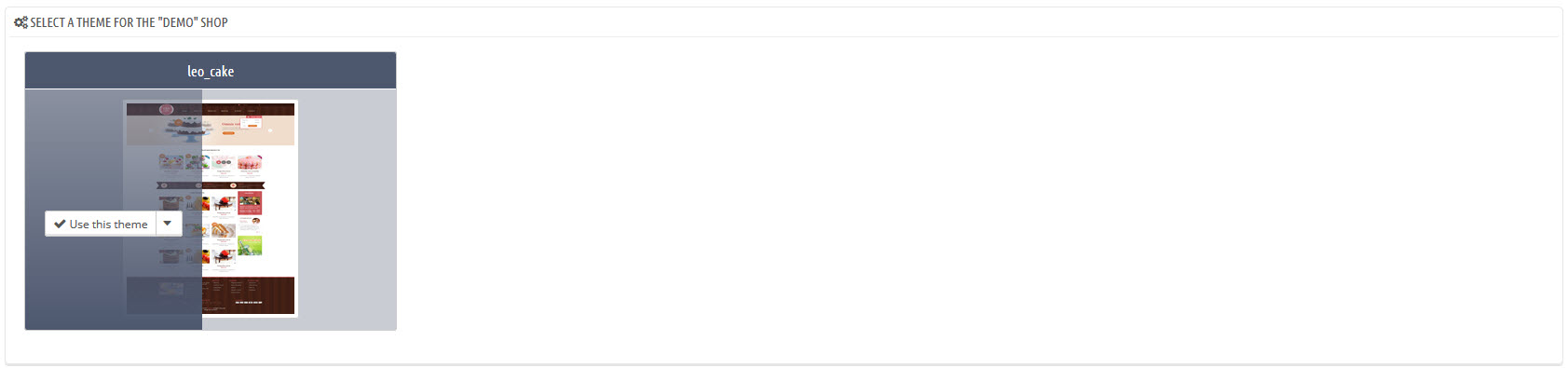1568x368 pixels.
Task: Click the pink macarons product image in preview
Action: 250,163
